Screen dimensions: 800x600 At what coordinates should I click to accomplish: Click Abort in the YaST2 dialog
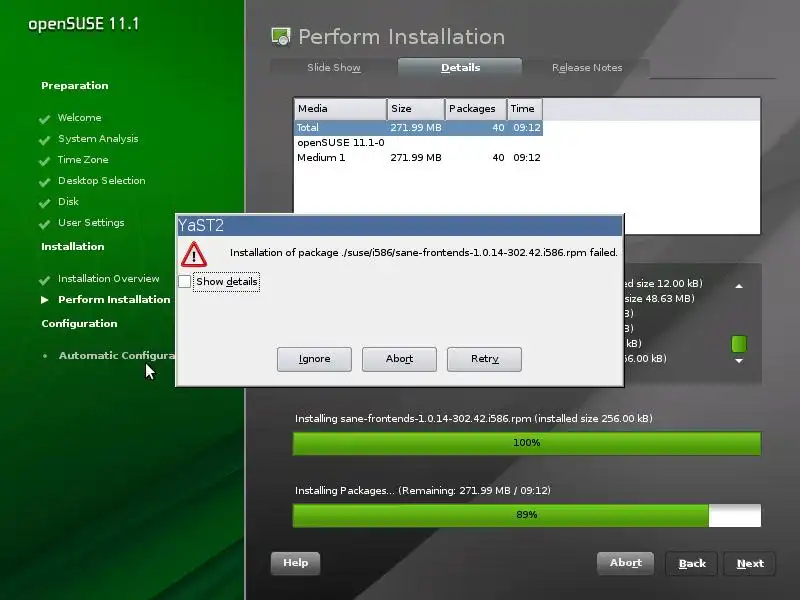[x=399, y=359]
